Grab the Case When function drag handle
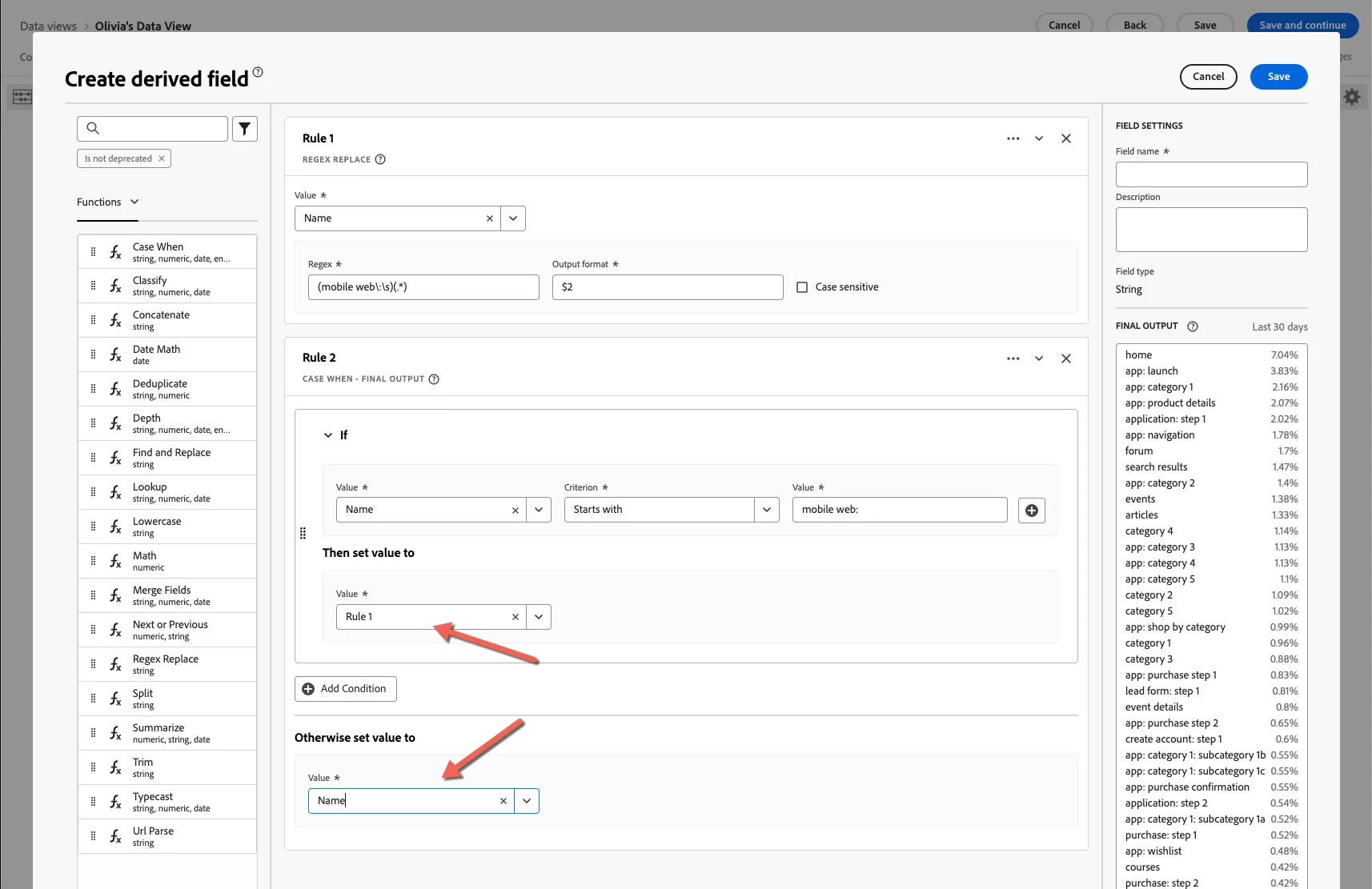Image resolution: width=1372 pixels, height=889 pixels. pos(94,252)
